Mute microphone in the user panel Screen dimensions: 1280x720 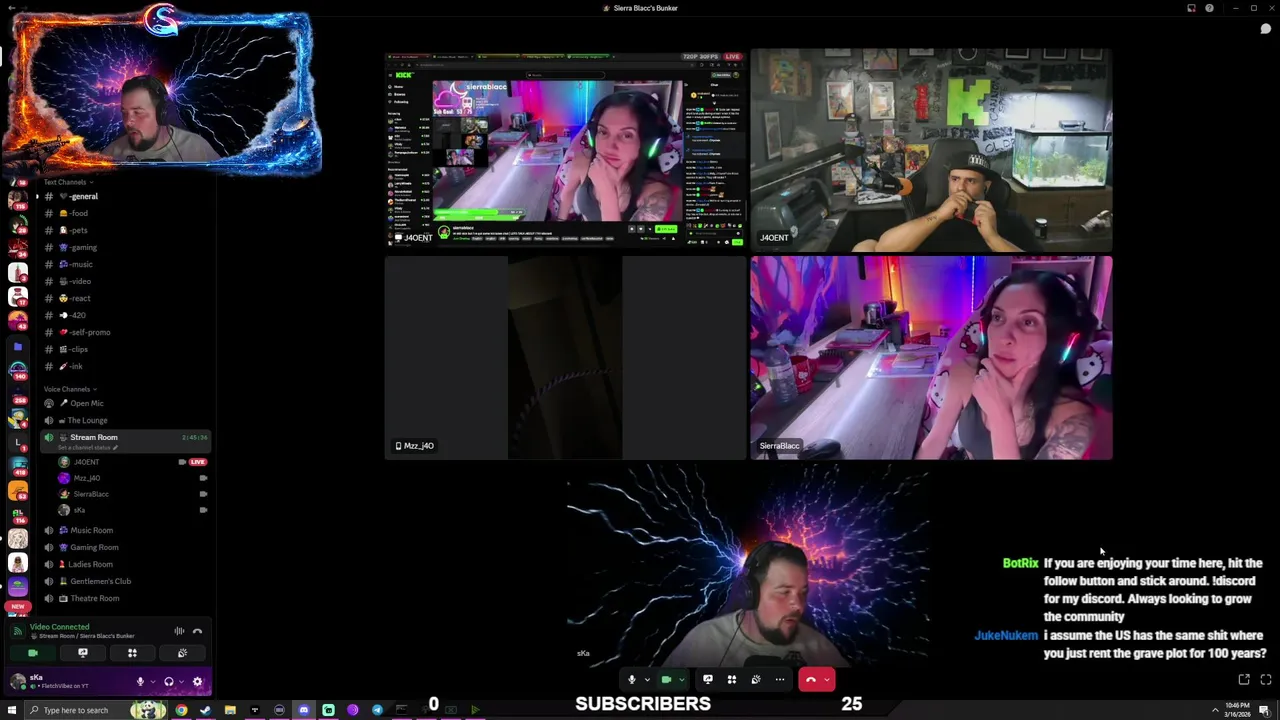pos(140,682)
